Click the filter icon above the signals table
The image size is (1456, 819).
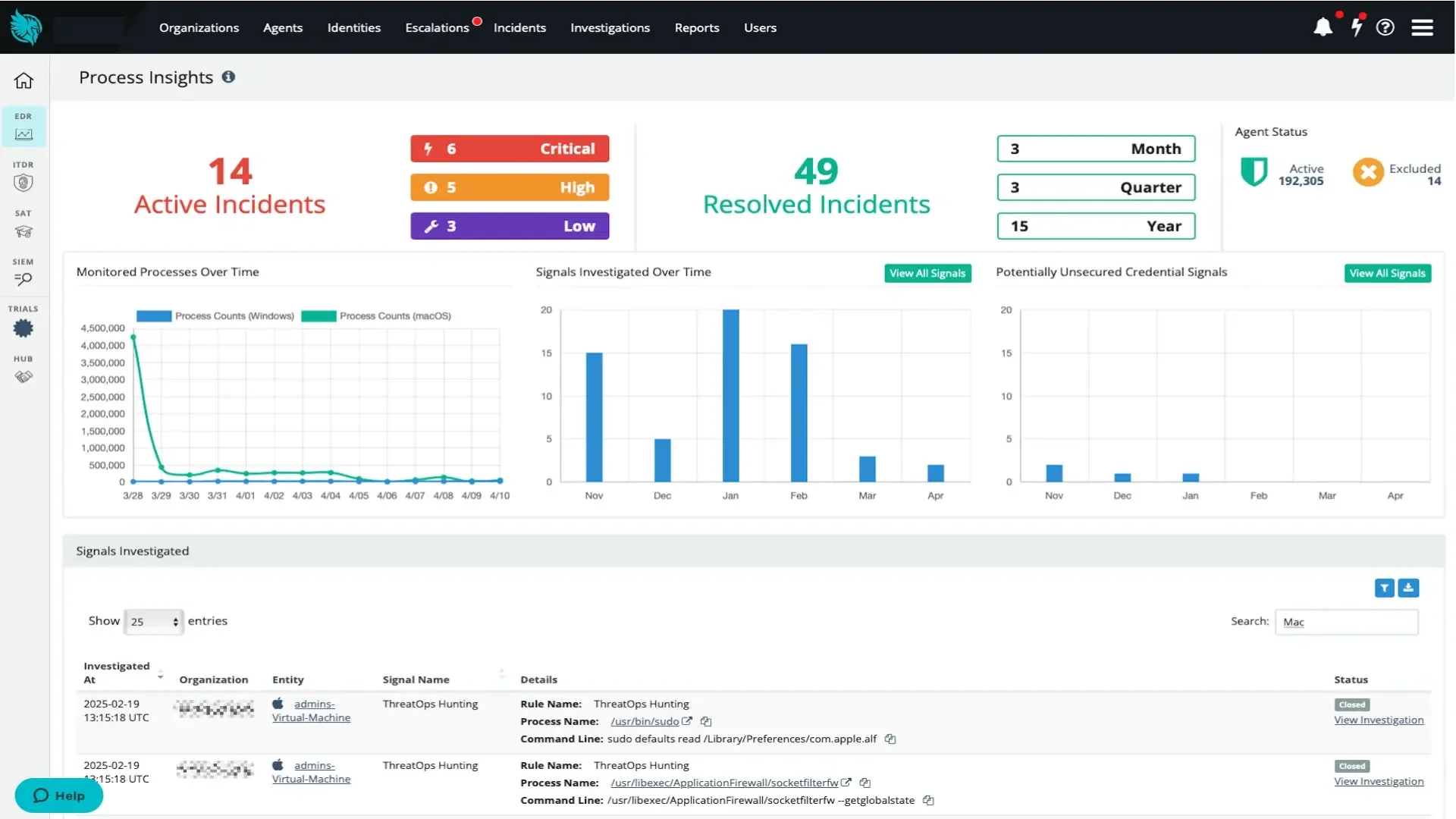[1384, 588]
